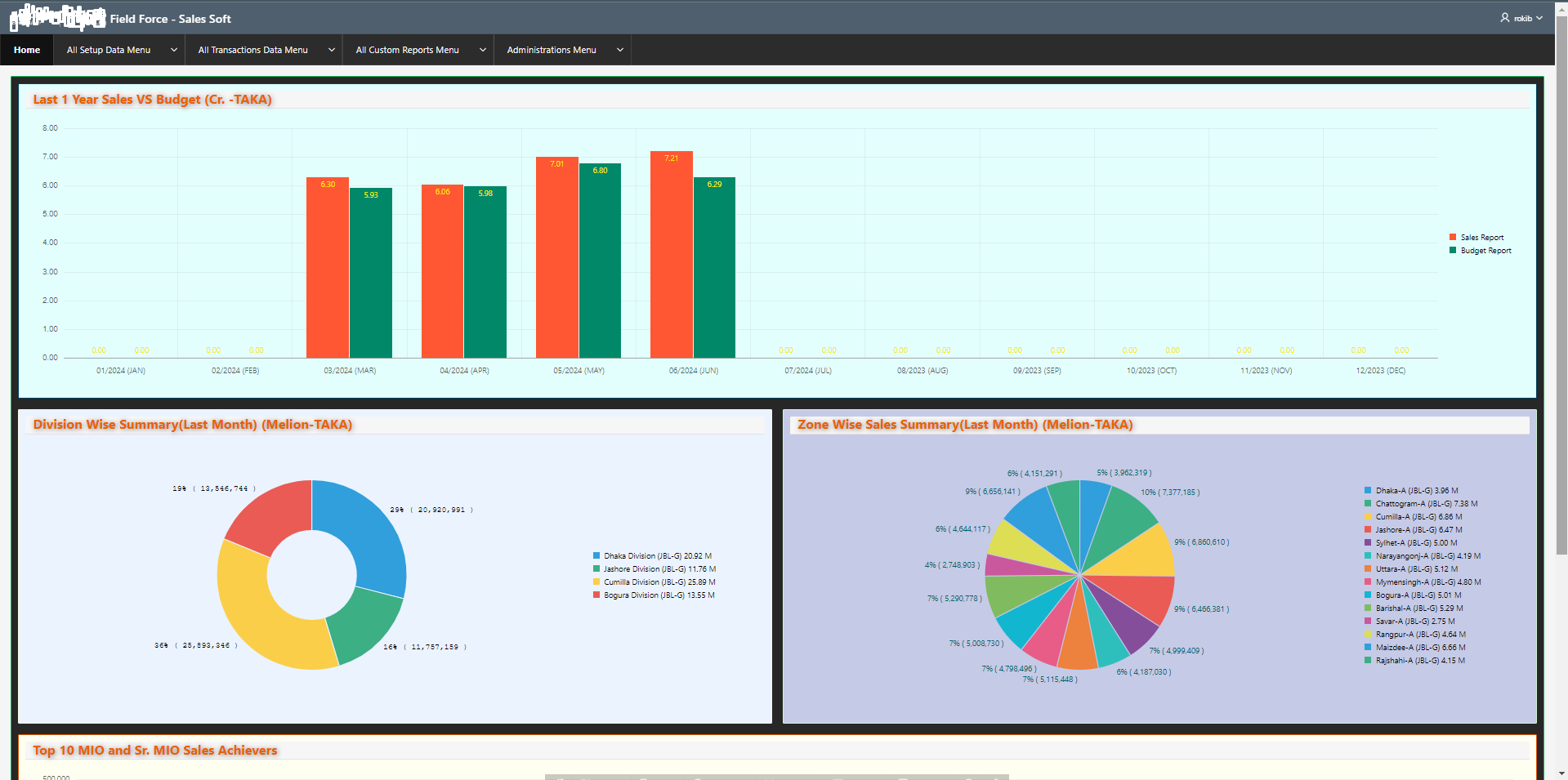Click Mymensingh-A 4.80 M zone legend entry
Screen dimensions: 1568x780
(x=1423, y=582)
